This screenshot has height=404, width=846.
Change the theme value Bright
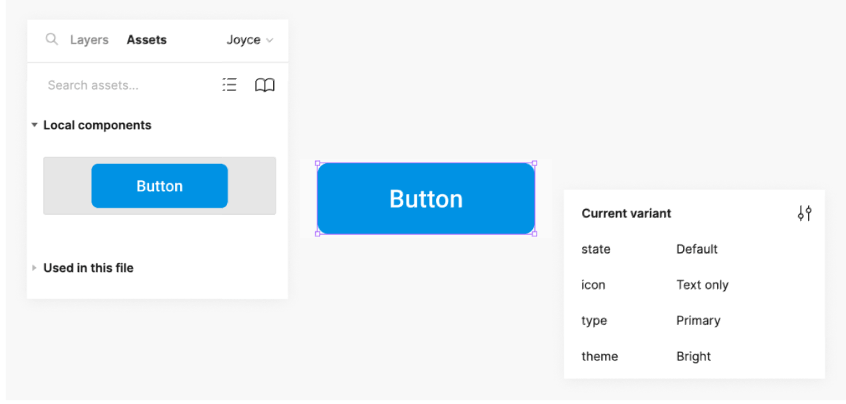(693, 357)
